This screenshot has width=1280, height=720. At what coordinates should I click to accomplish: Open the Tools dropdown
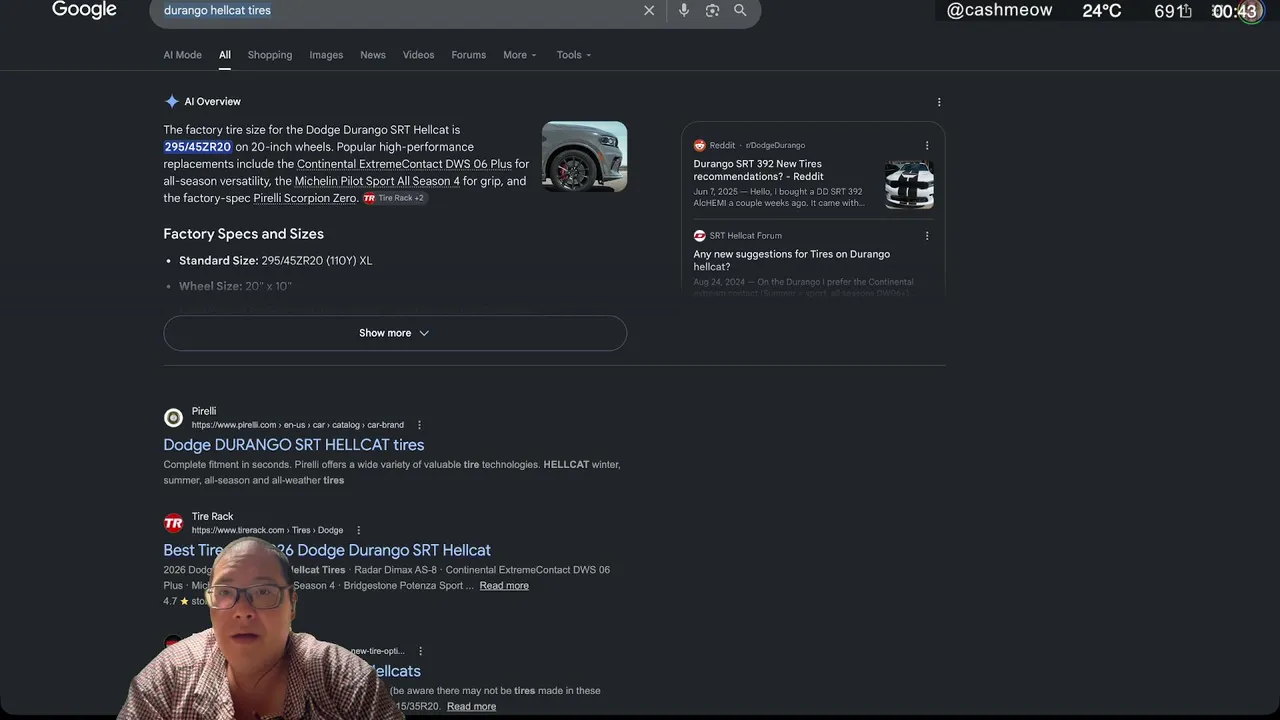(574, 55)
